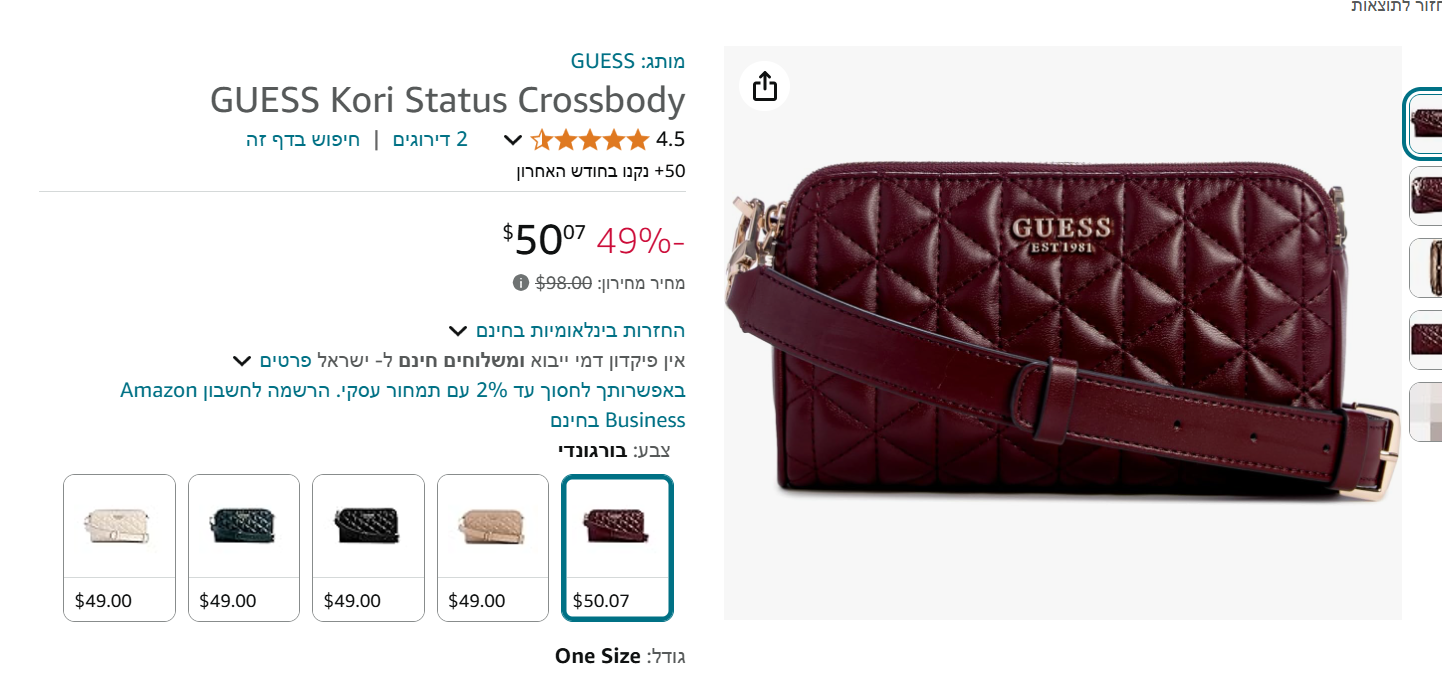Click the search this page link

click(x=303, y=139)
